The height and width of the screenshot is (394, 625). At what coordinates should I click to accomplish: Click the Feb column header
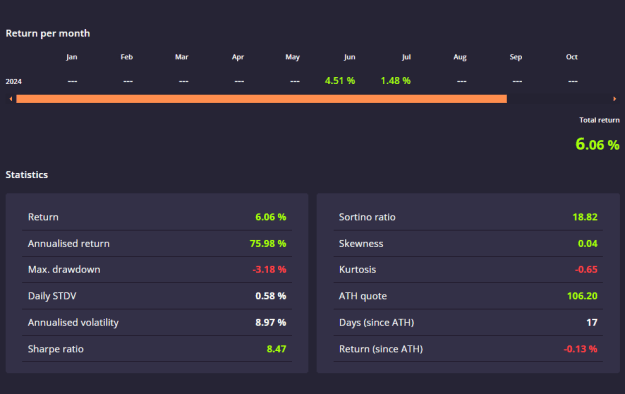pos(127,57)
